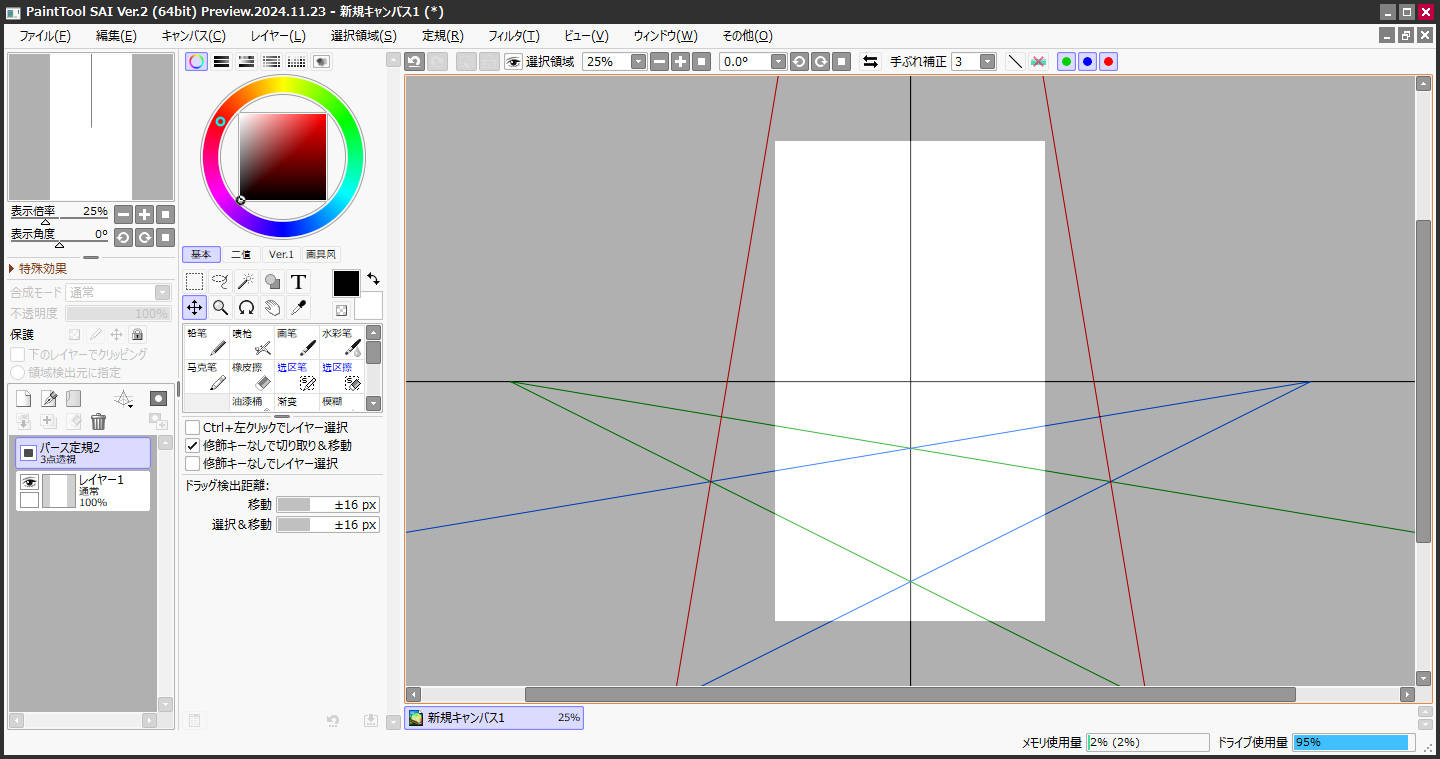The height and width of the screenshot is (759, 1440).
Task: Click the delete layer trash icon
Action: point(98,422)
